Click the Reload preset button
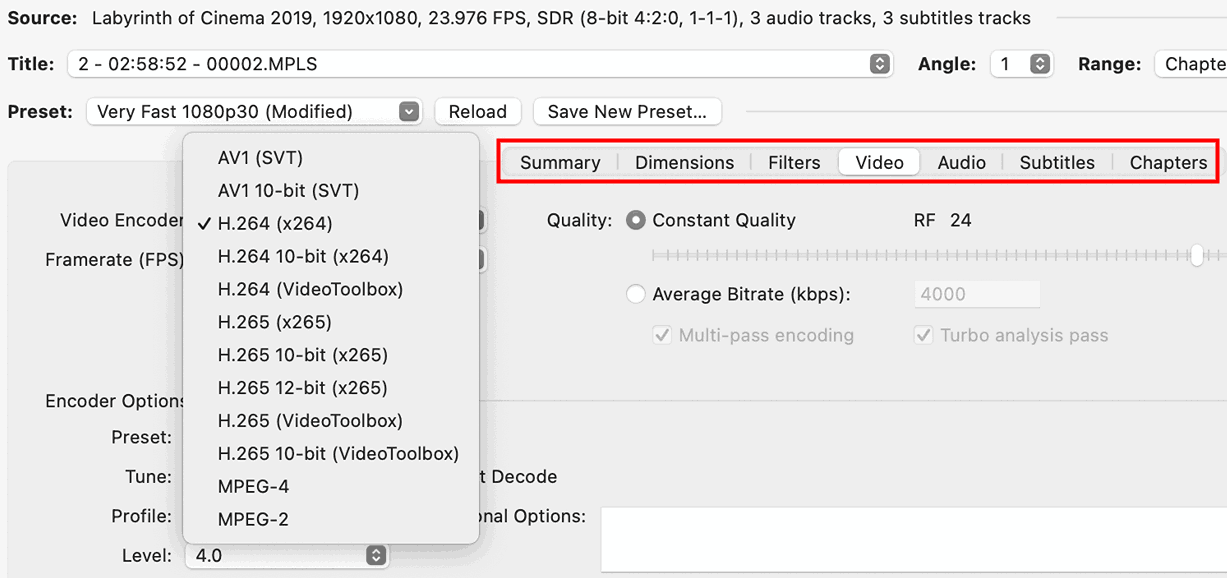The height and width of the screenshot is (578, 1227). pyautogui.click(x=477, y=112)
